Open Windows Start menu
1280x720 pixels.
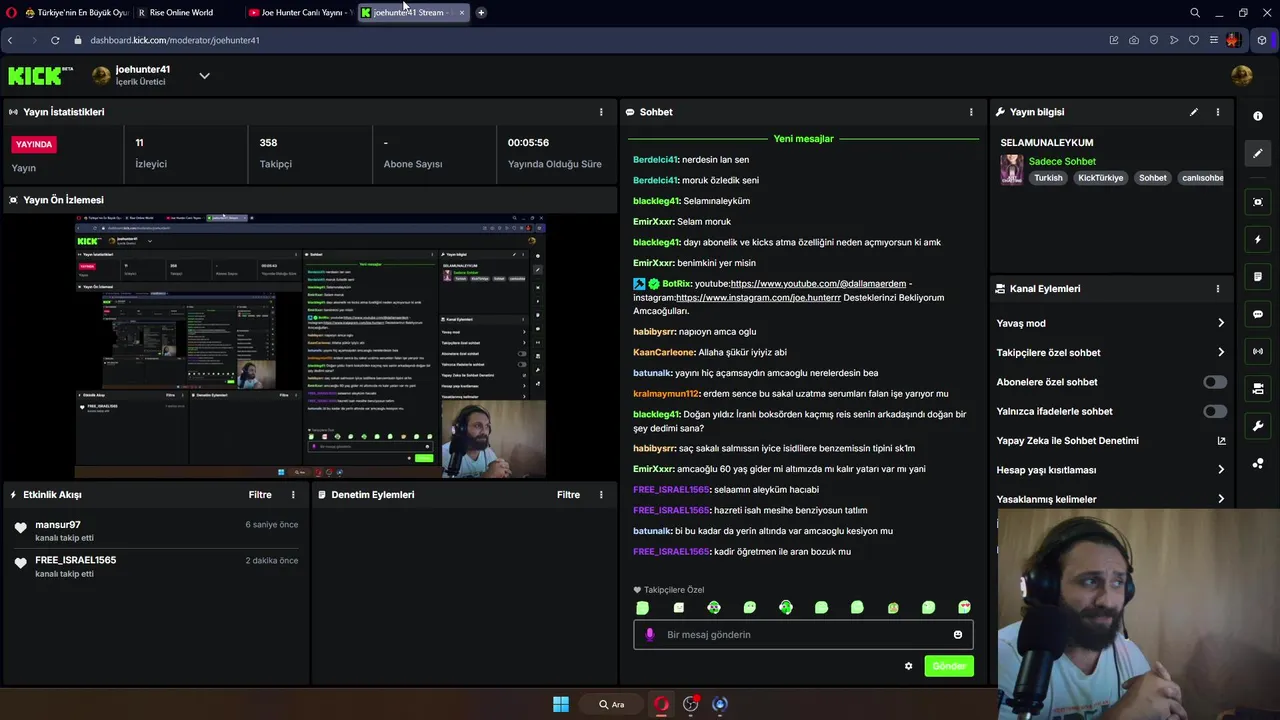[561, 704]
